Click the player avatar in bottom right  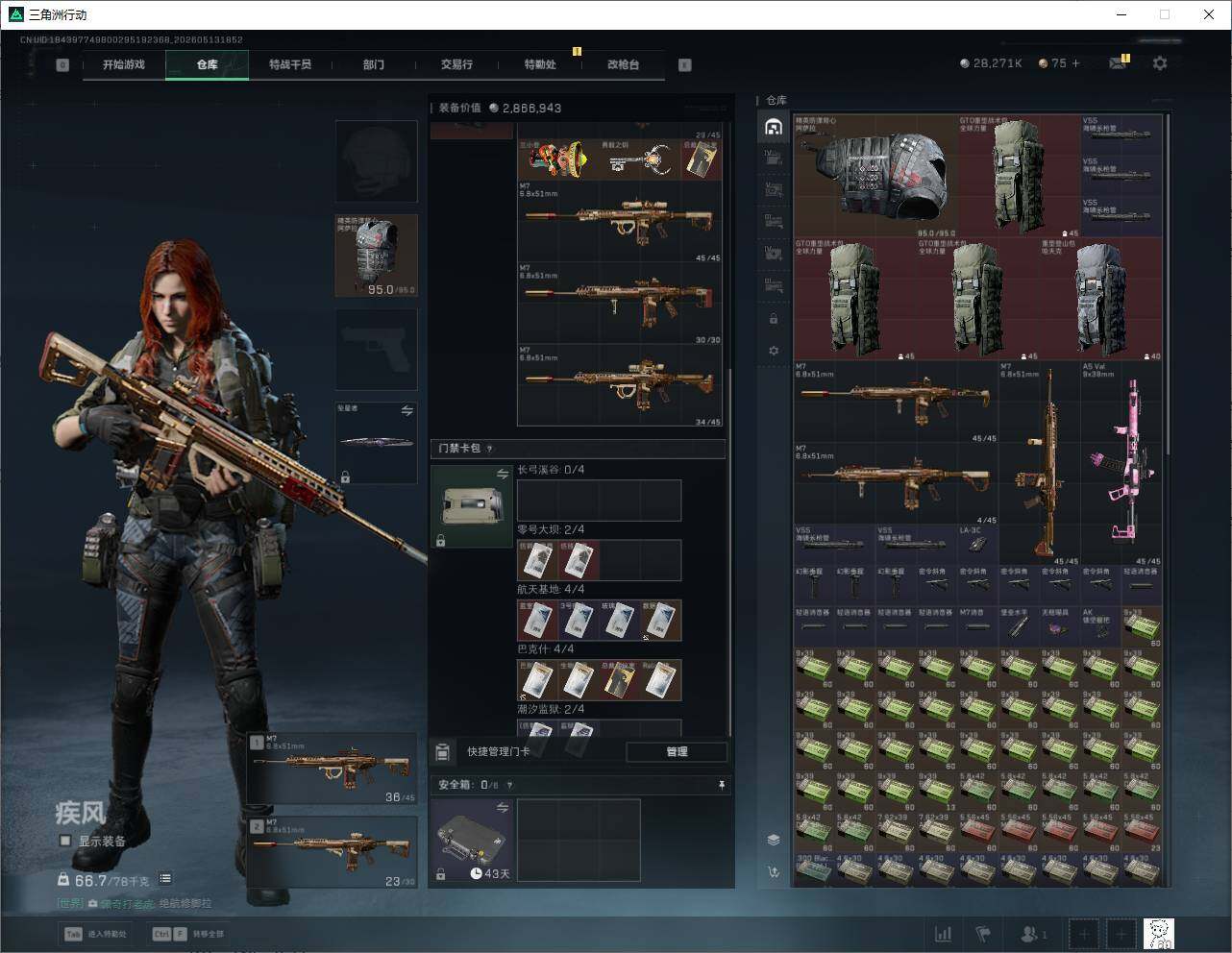(1159, 934)
